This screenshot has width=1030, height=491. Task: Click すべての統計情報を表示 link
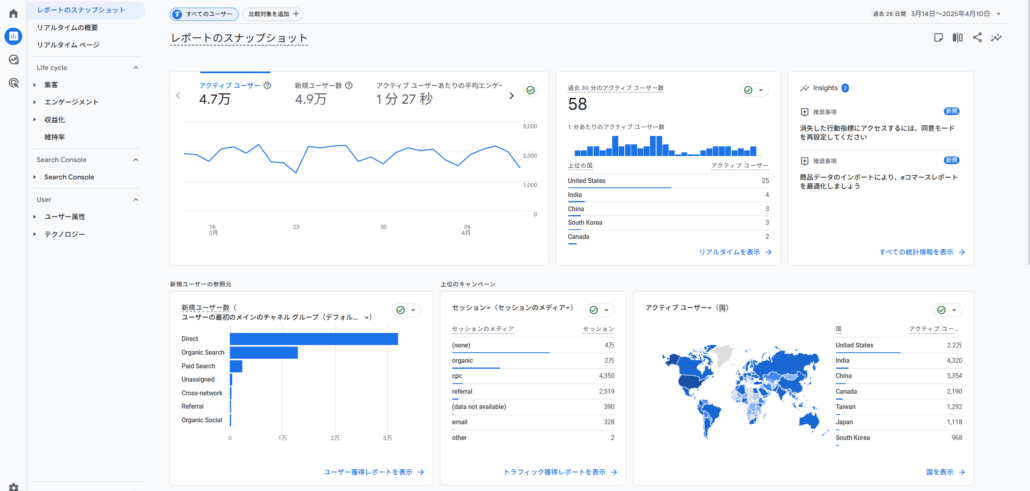922,252
